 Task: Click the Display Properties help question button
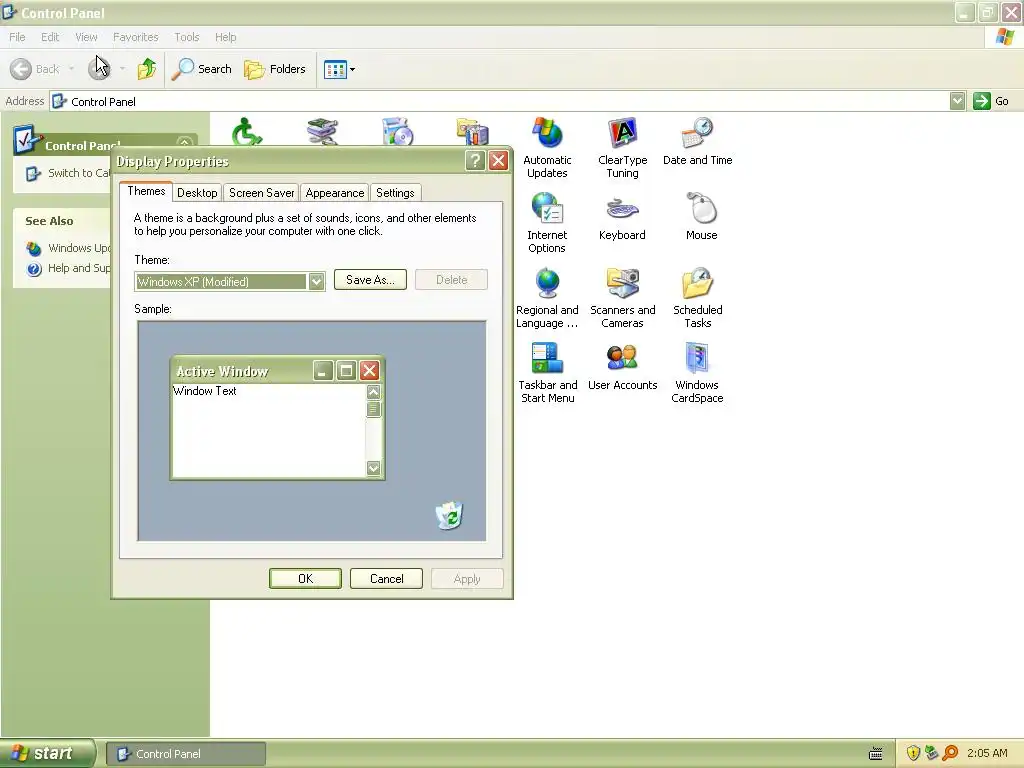coord(475,161)
